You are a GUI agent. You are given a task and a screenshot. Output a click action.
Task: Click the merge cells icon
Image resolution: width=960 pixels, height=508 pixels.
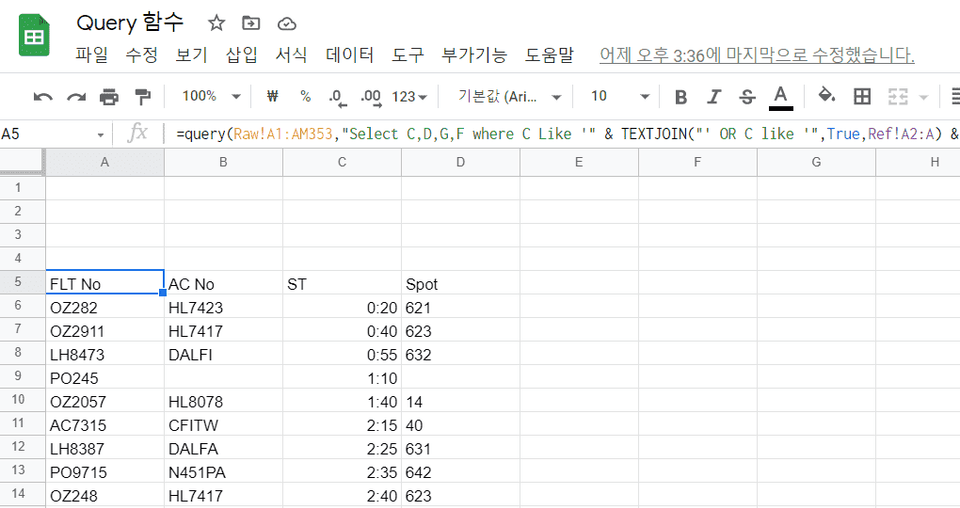[898, 97]
